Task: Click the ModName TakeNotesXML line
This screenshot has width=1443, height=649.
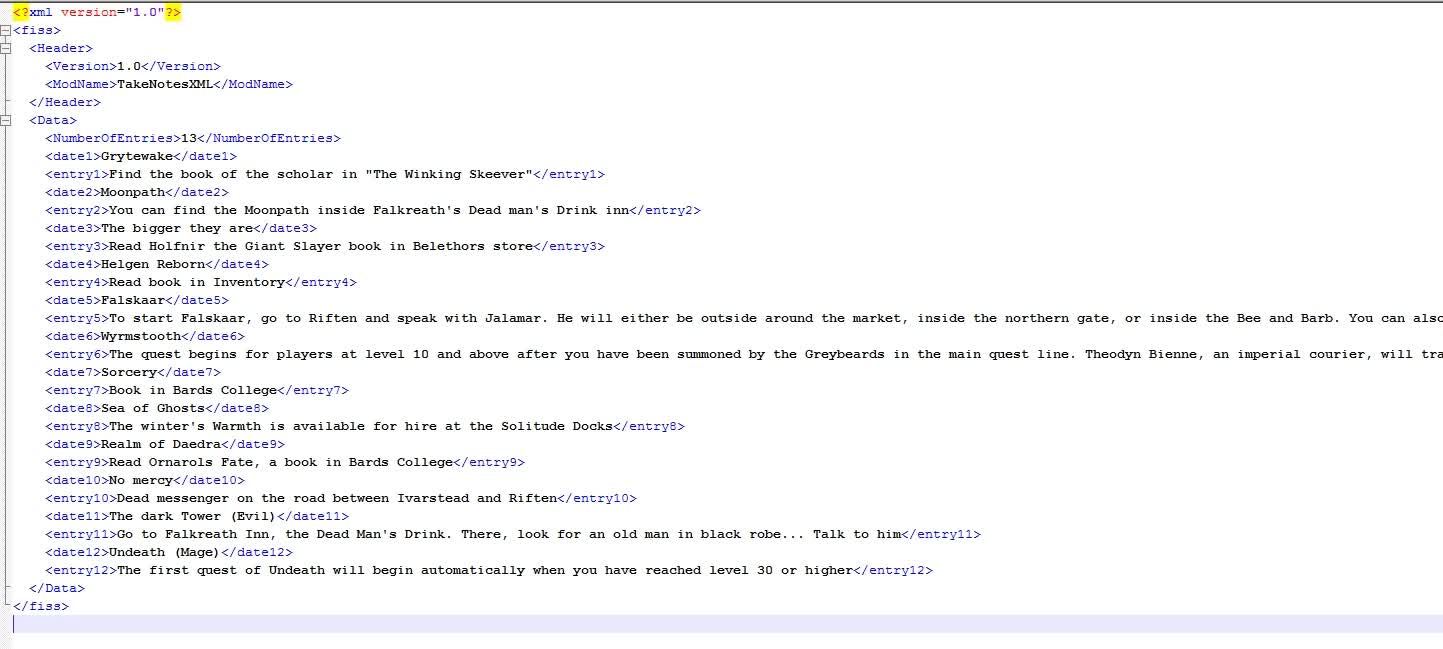Action: [169, 84]
